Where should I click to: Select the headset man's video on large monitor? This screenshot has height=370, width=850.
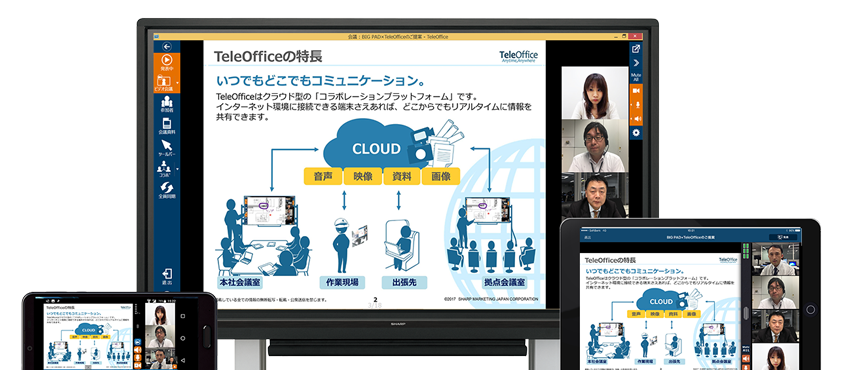pyautogui.click(x=594, y=146)
